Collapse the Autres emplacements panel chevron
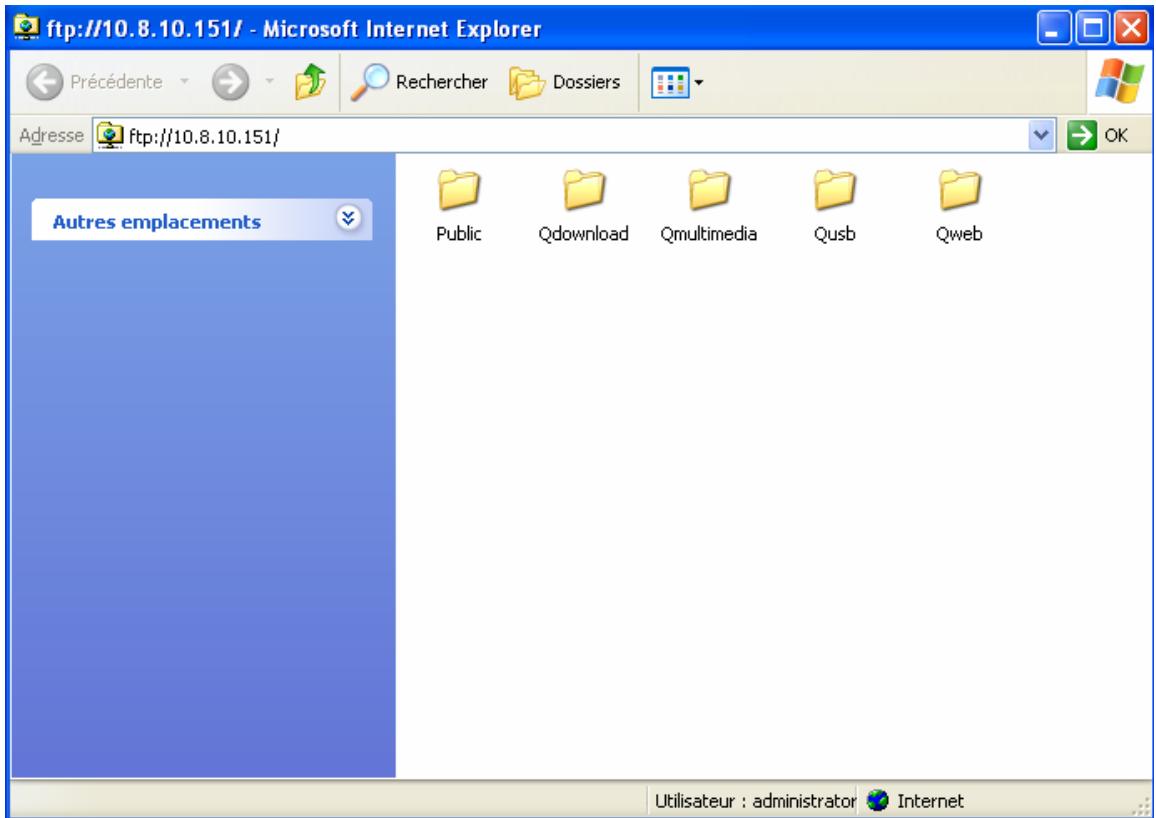 [349, 218]
